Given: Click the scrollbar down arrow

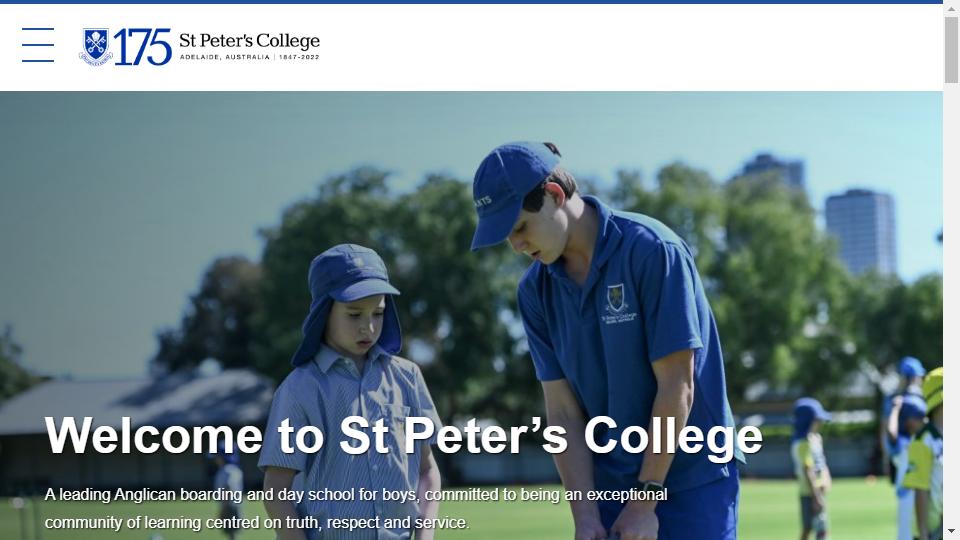Looking at the screenshot, I should pos(951,531).
